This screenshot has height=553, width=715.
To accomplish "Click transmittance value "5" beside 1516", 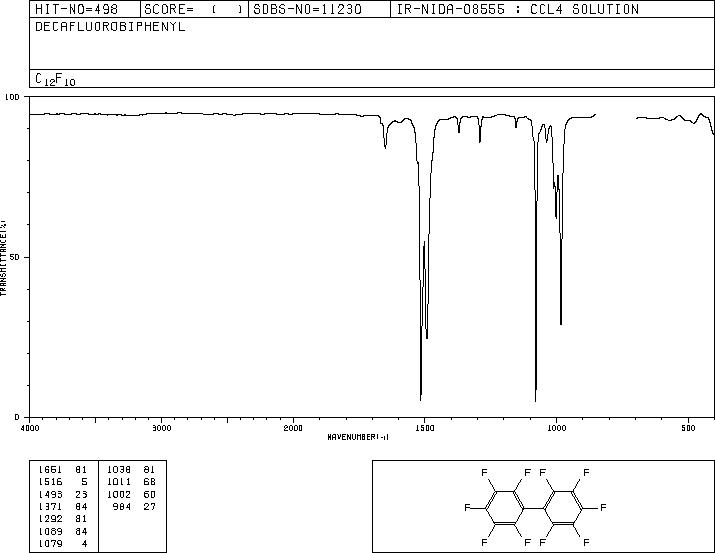I will pos(84,482).
